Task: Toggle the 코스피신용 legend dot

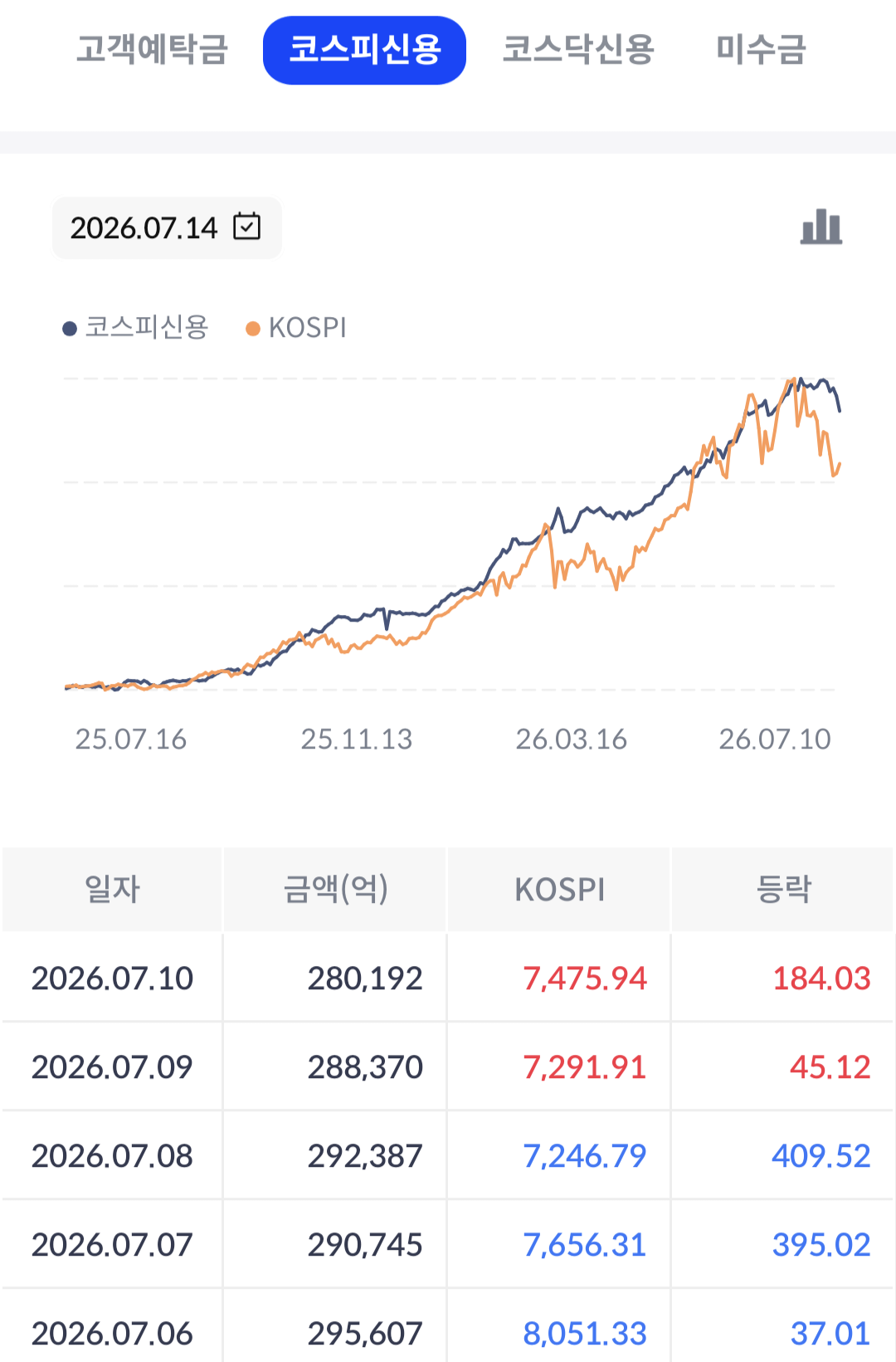Action: tap(70, 329)
